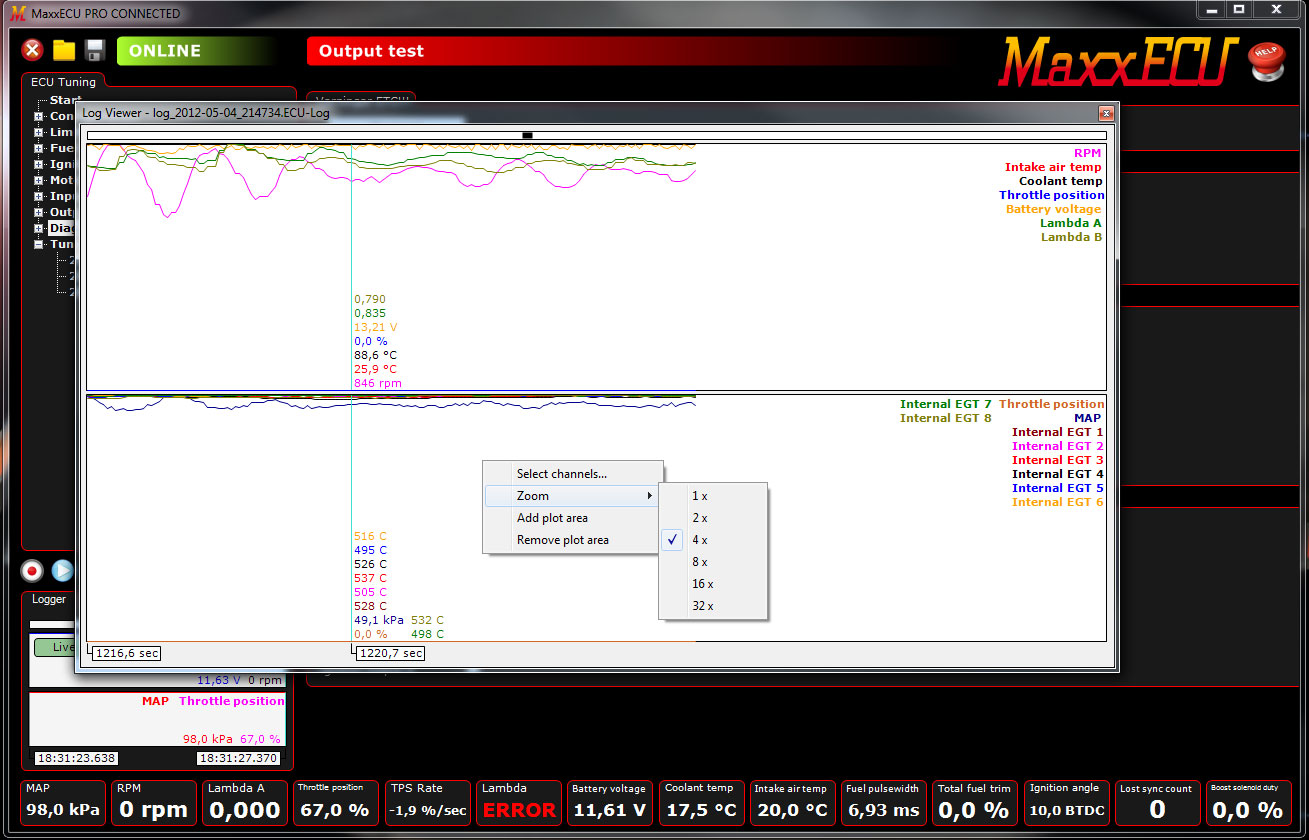1309x840 pixels.
Task: Click the Battery voltage 11,61 V gauge
Action: coord(611,802)
